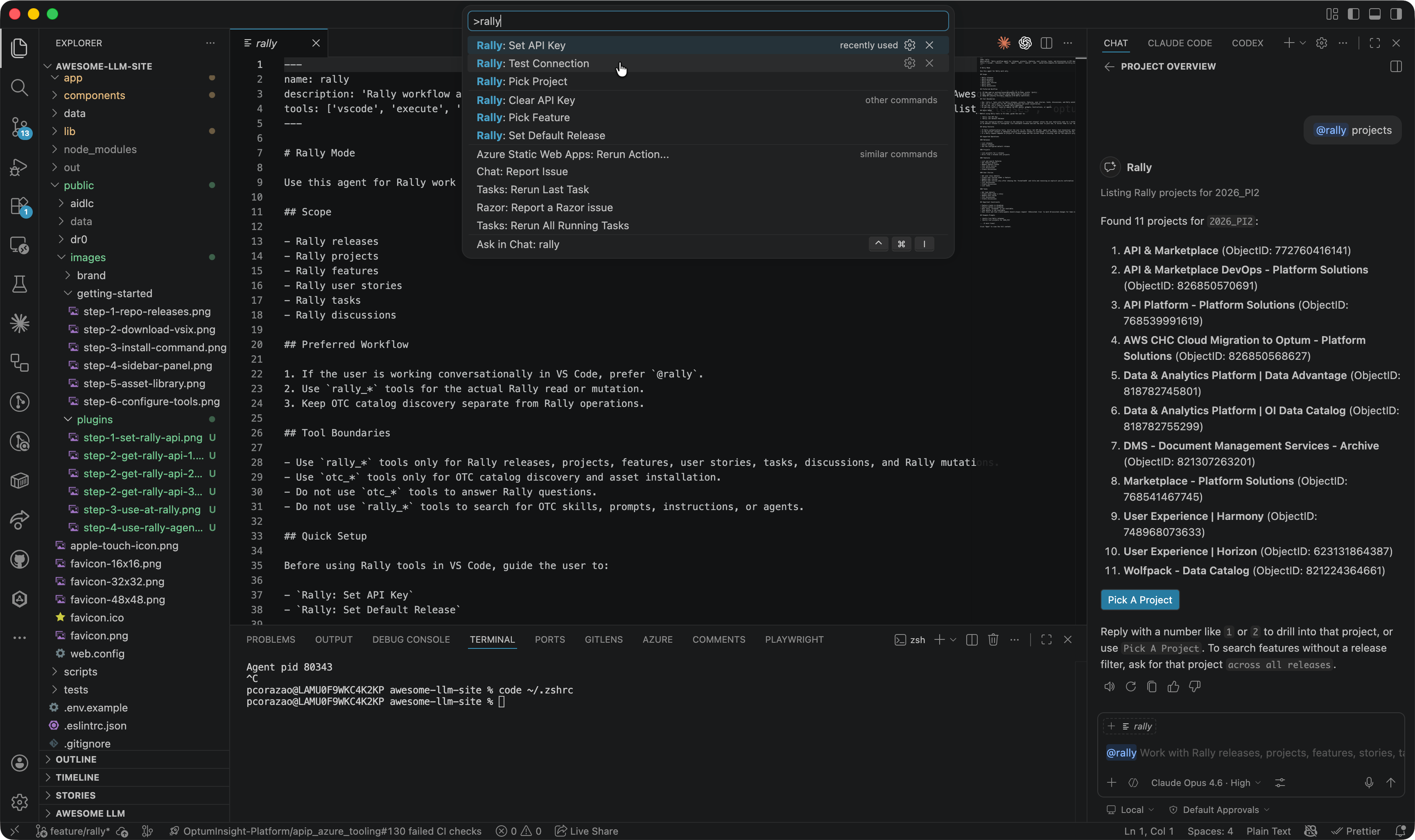
Task: Open Local session target dropdown
Action: (1130, 809)
